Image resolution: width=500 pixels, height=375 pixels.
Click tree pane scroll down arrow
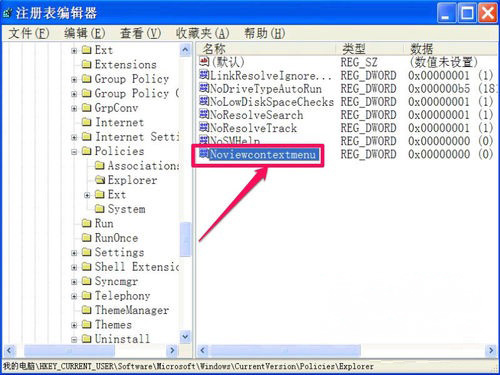point(185,337)
